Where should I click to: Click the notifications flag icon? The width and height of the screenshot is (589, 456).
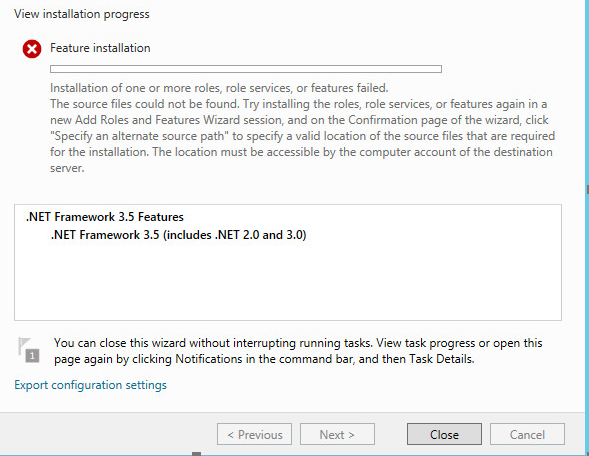pyautogui.click(x=29, y=350)
